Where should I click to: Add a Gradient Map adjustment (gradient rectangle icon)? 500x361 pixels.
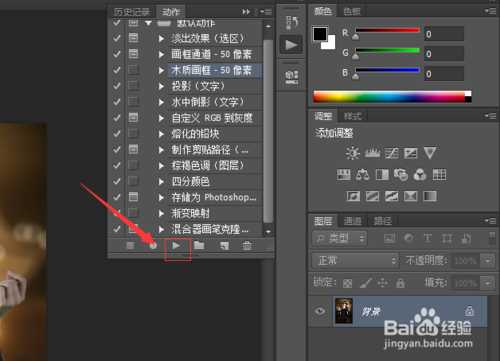point(430,196)
